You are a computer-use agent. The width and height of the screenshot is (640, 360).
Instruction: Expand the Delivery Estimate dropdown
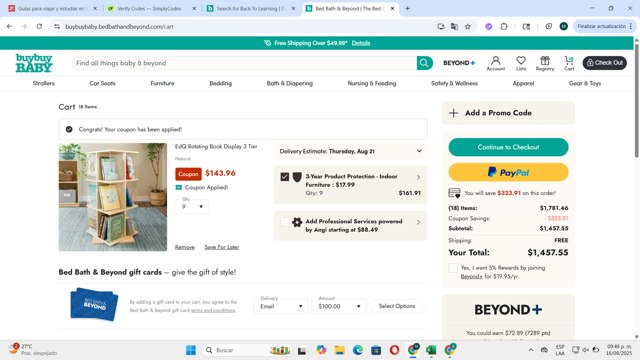point(351,151)
